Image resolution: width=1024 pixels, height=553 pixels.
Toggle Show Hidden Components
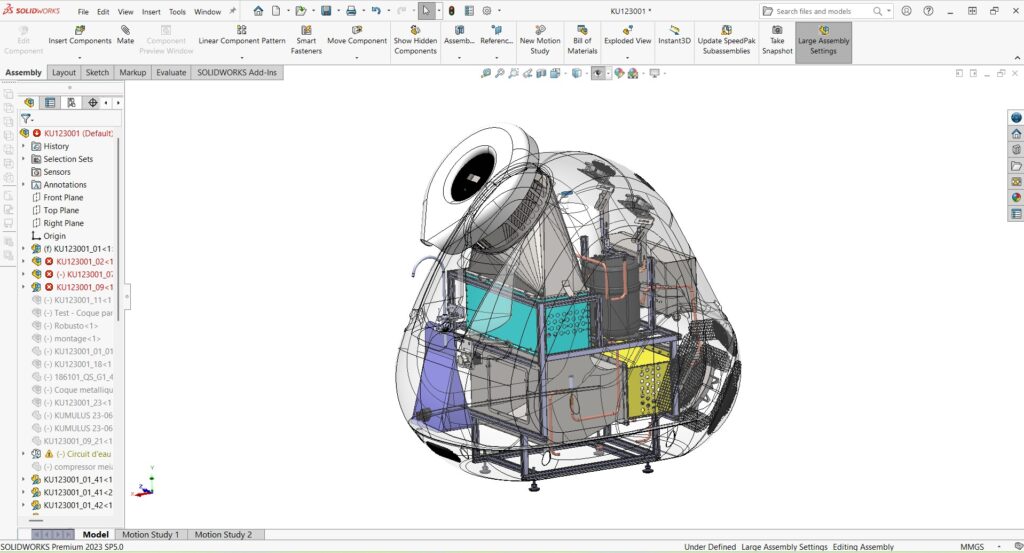point(415,40)
